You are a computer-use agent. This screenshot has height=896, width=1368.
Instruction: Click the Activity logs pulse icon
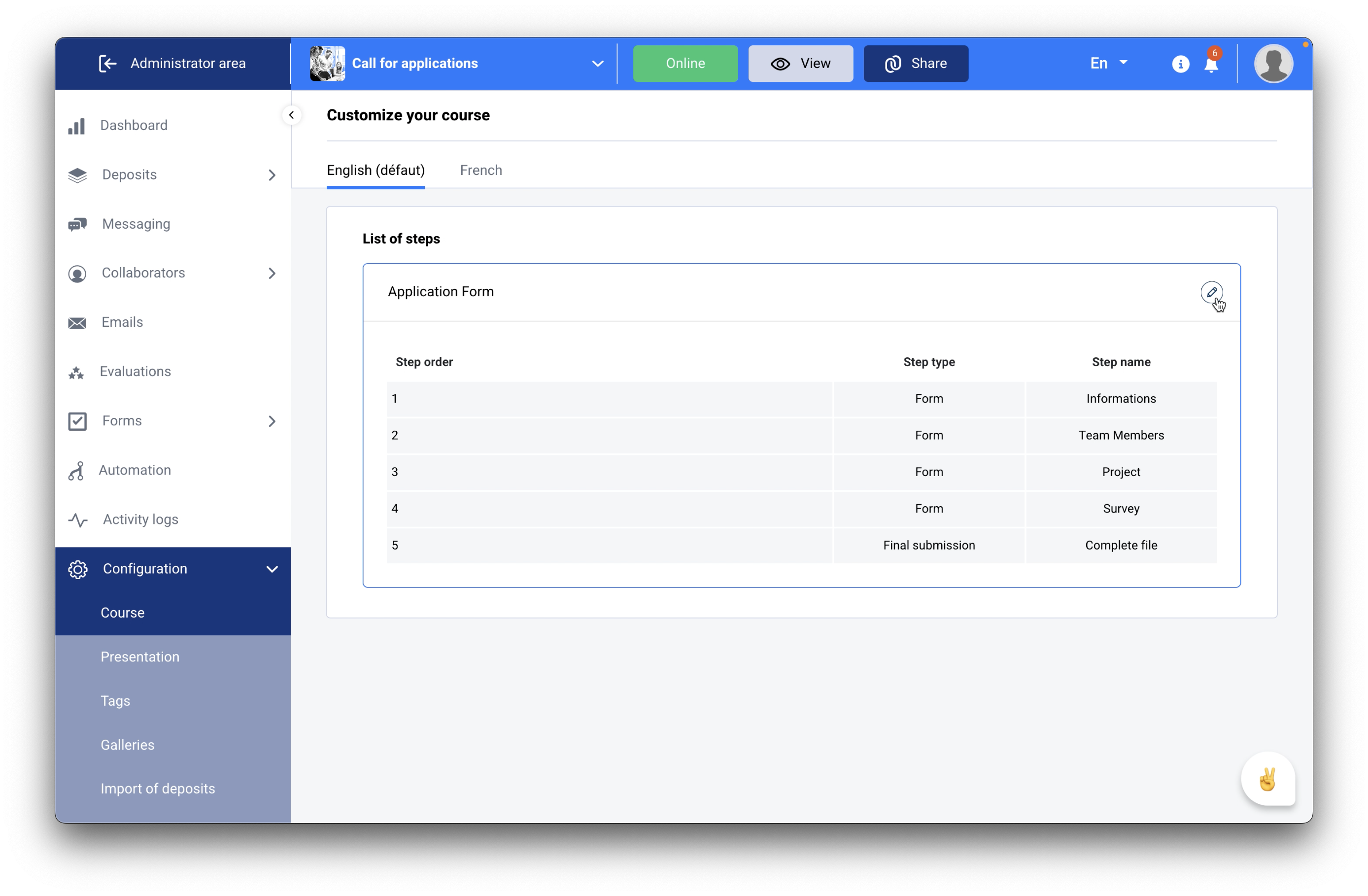coord(77,520)
